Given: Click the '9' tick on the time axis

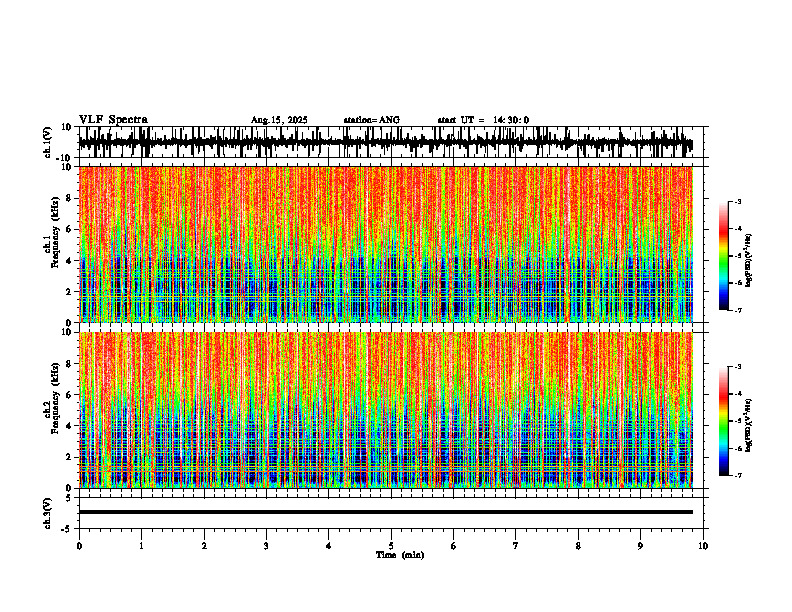Looking at the screenshot, I should [641, 546].
